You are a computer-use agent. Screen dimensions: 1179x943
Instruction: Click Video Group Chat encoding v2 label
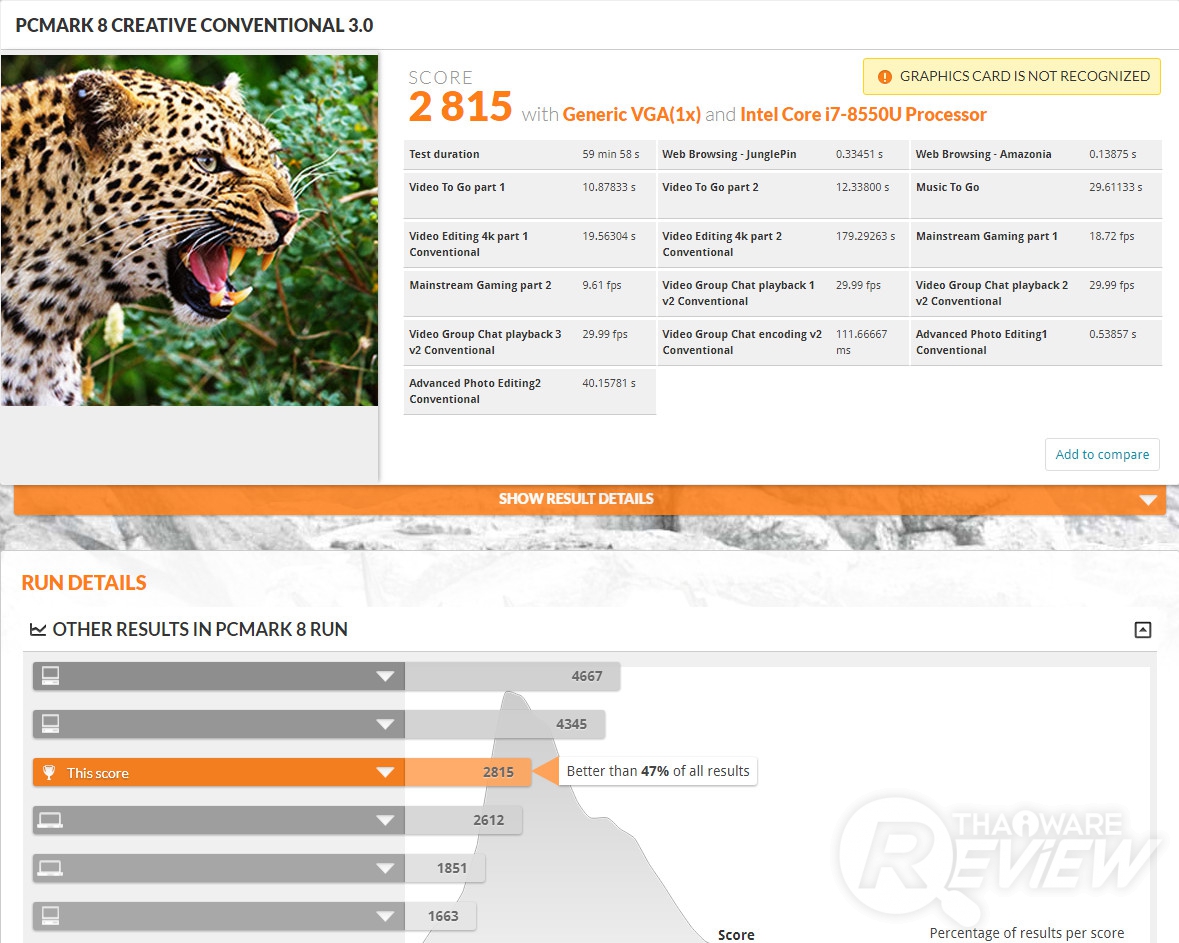click(741, 342)
